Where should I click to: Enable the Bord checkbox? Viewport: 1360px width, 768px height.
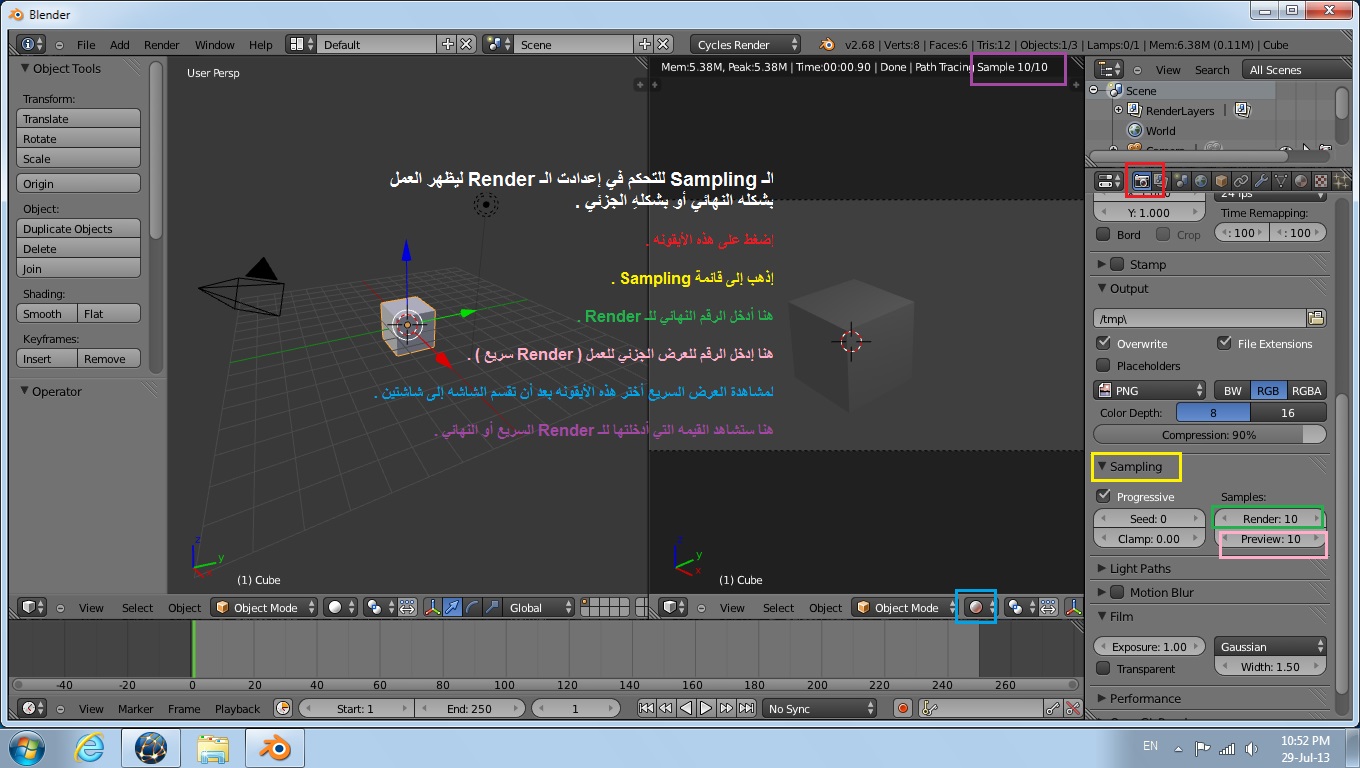click(1104, 235)
